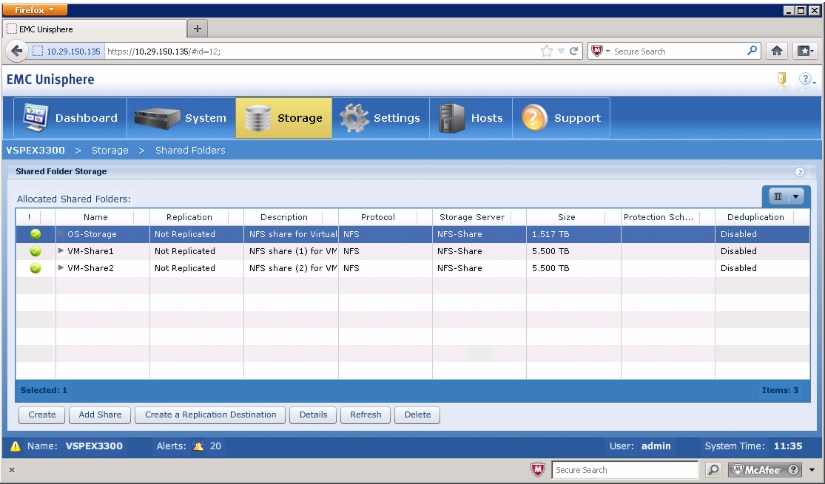
Task: Click the site identity 10.29.150.135 button
Action: click(66, 51)
